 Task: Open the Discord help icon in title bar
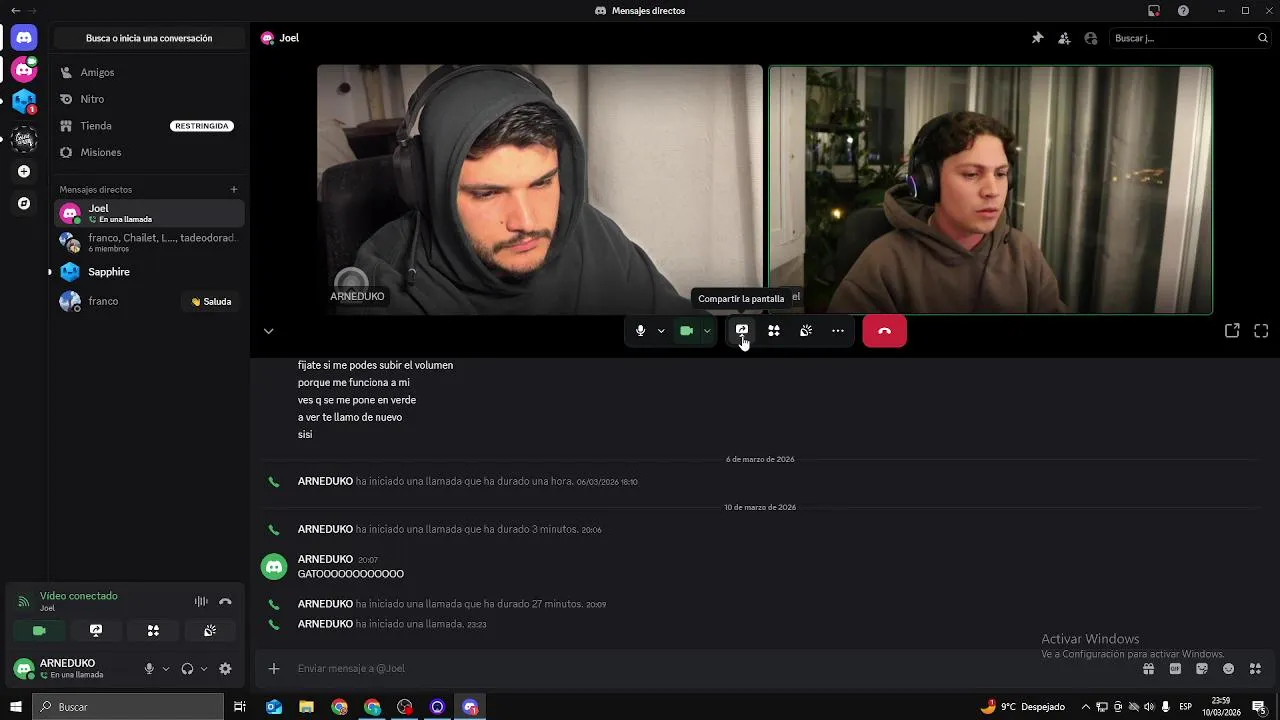point(1183,10)
